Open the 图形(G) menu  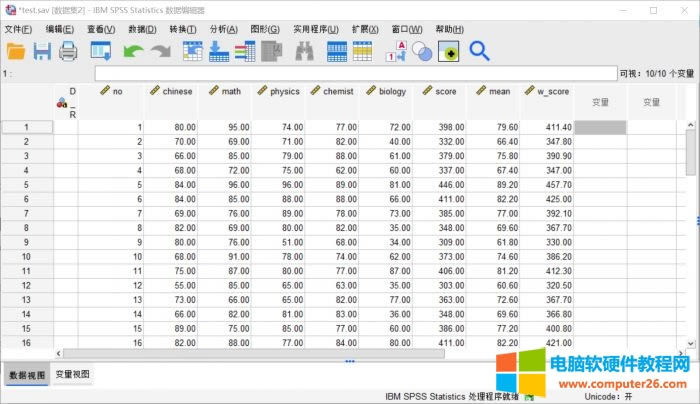point(264,29)
